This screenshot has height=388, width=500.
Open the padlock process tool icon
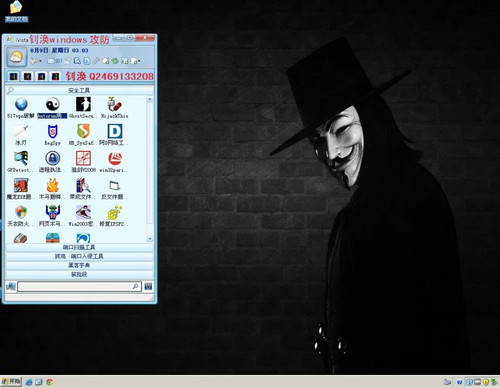click(52, 158)
